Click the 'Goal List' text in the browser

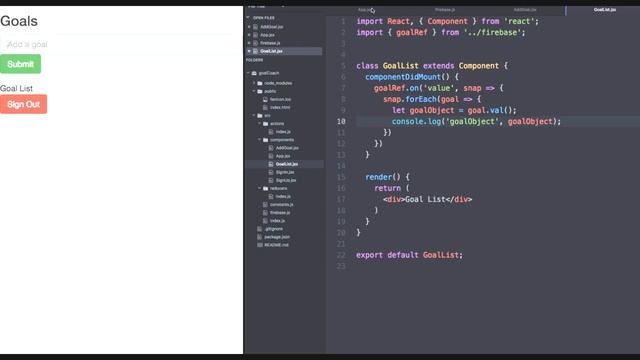point(16,89)
